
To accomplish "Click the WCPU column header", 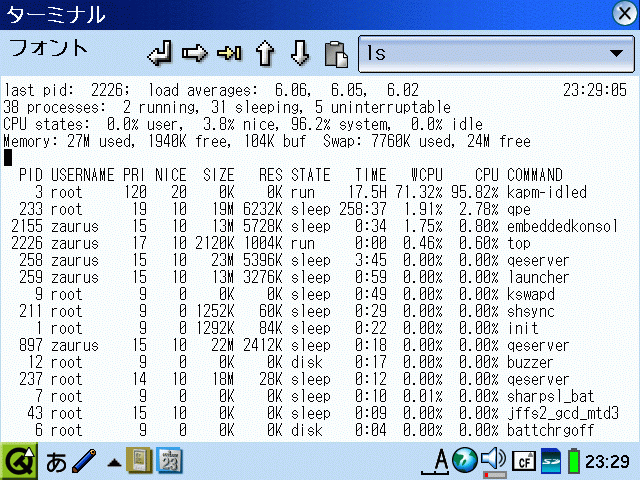I will point(427,175).
